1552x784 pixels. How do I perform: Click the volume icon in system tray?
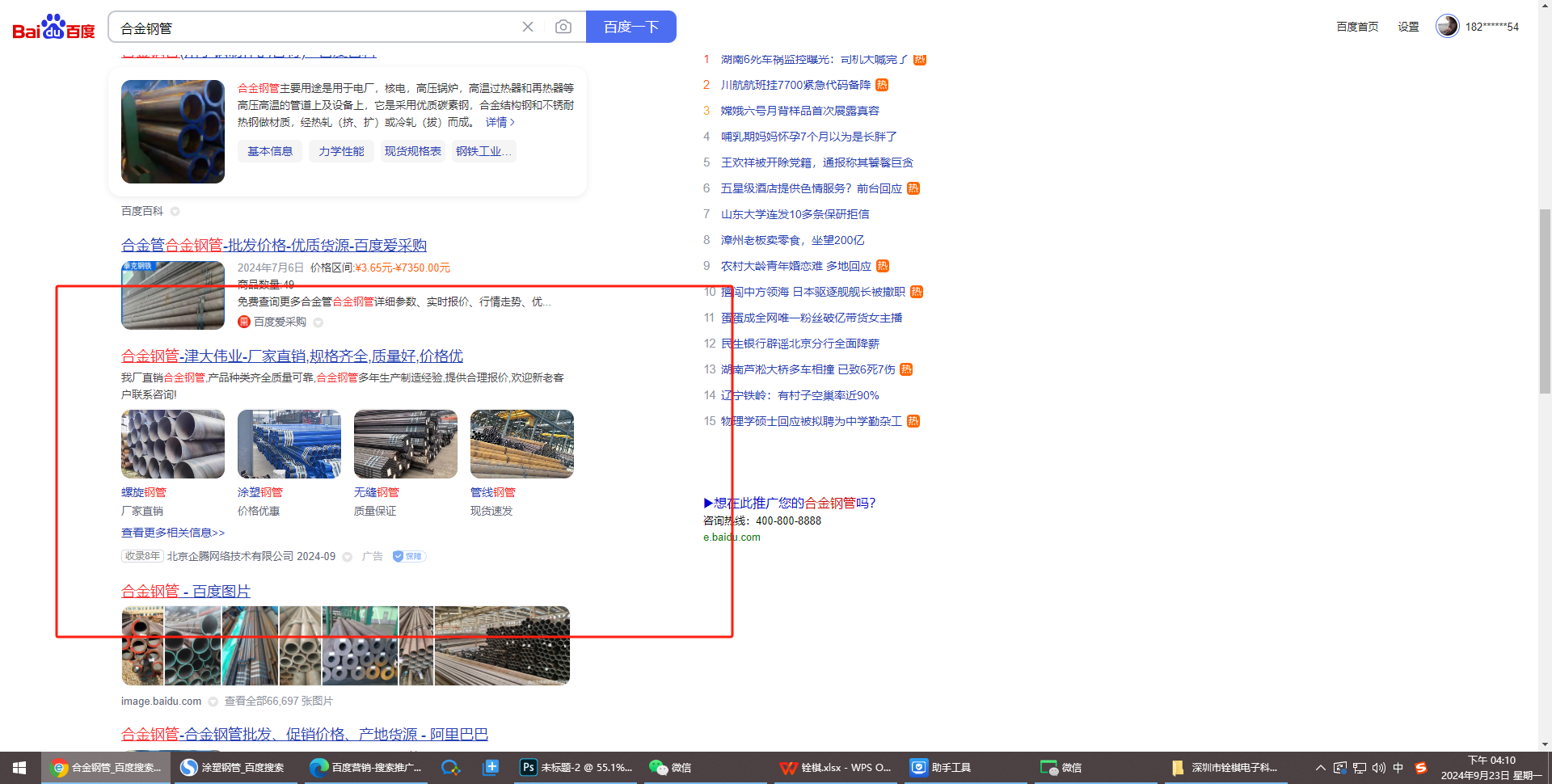click(1379, 768)
